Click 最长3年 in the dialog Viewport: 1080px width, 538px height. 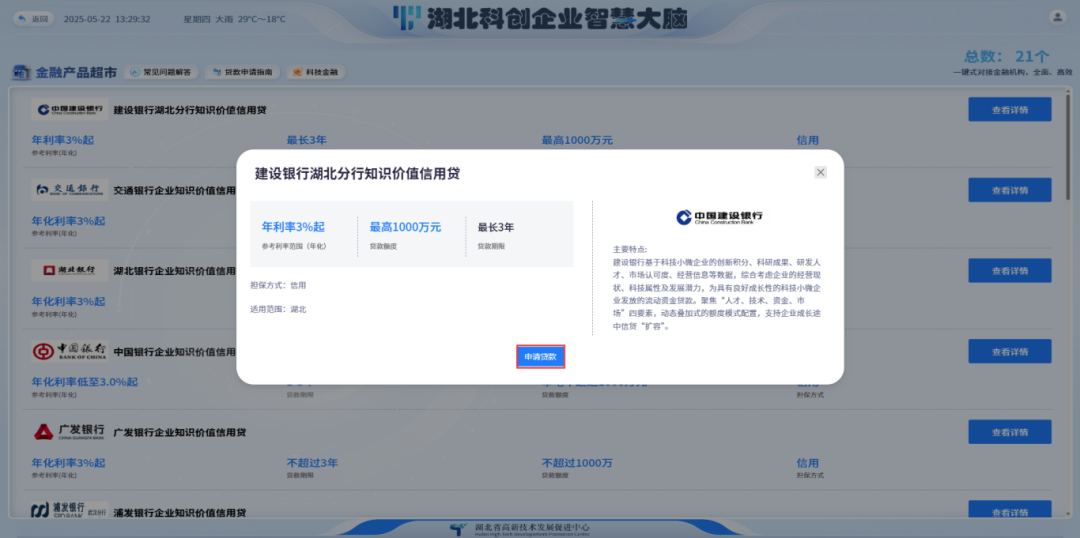[496, 227]
